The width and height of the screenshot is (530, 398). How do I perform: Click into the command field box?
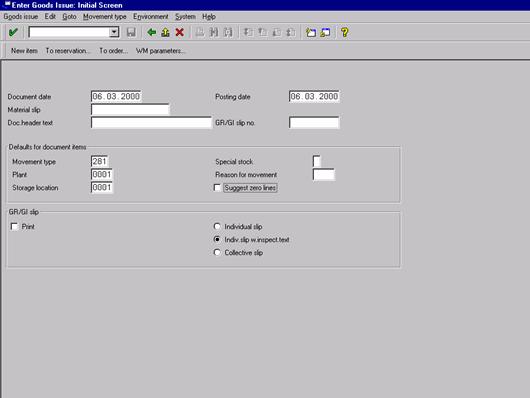click(70, 32)
